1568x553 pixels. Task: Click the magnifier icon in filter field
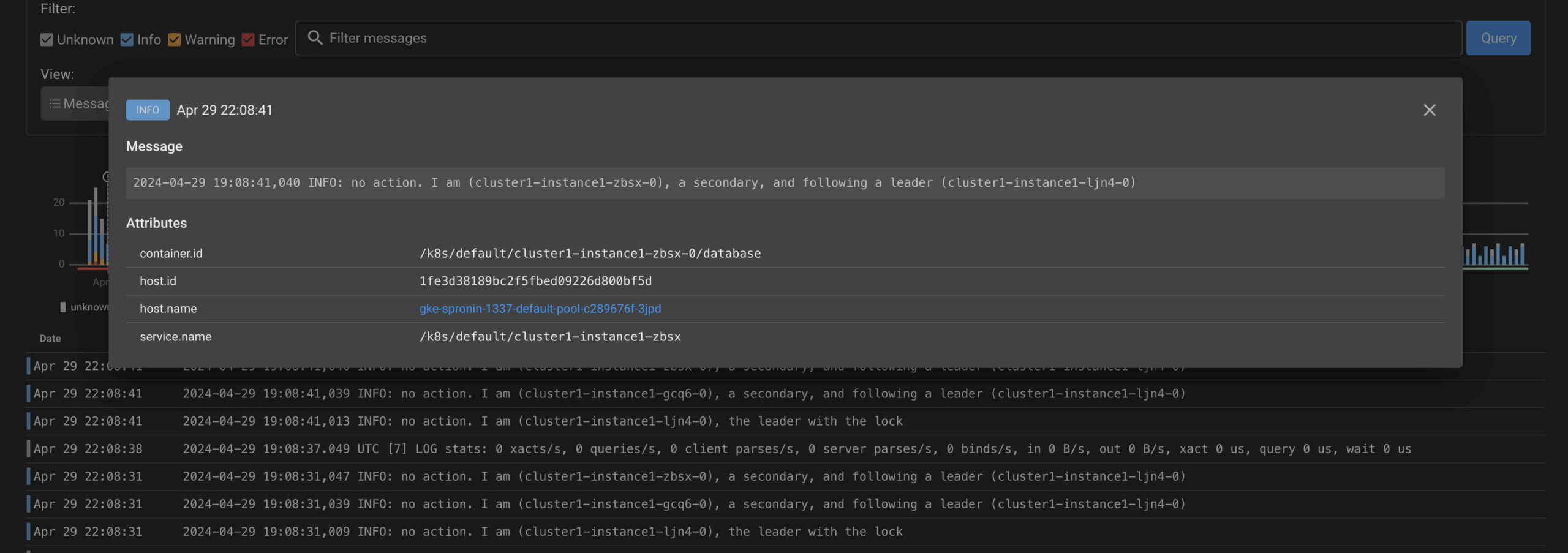tap(315, 38)
